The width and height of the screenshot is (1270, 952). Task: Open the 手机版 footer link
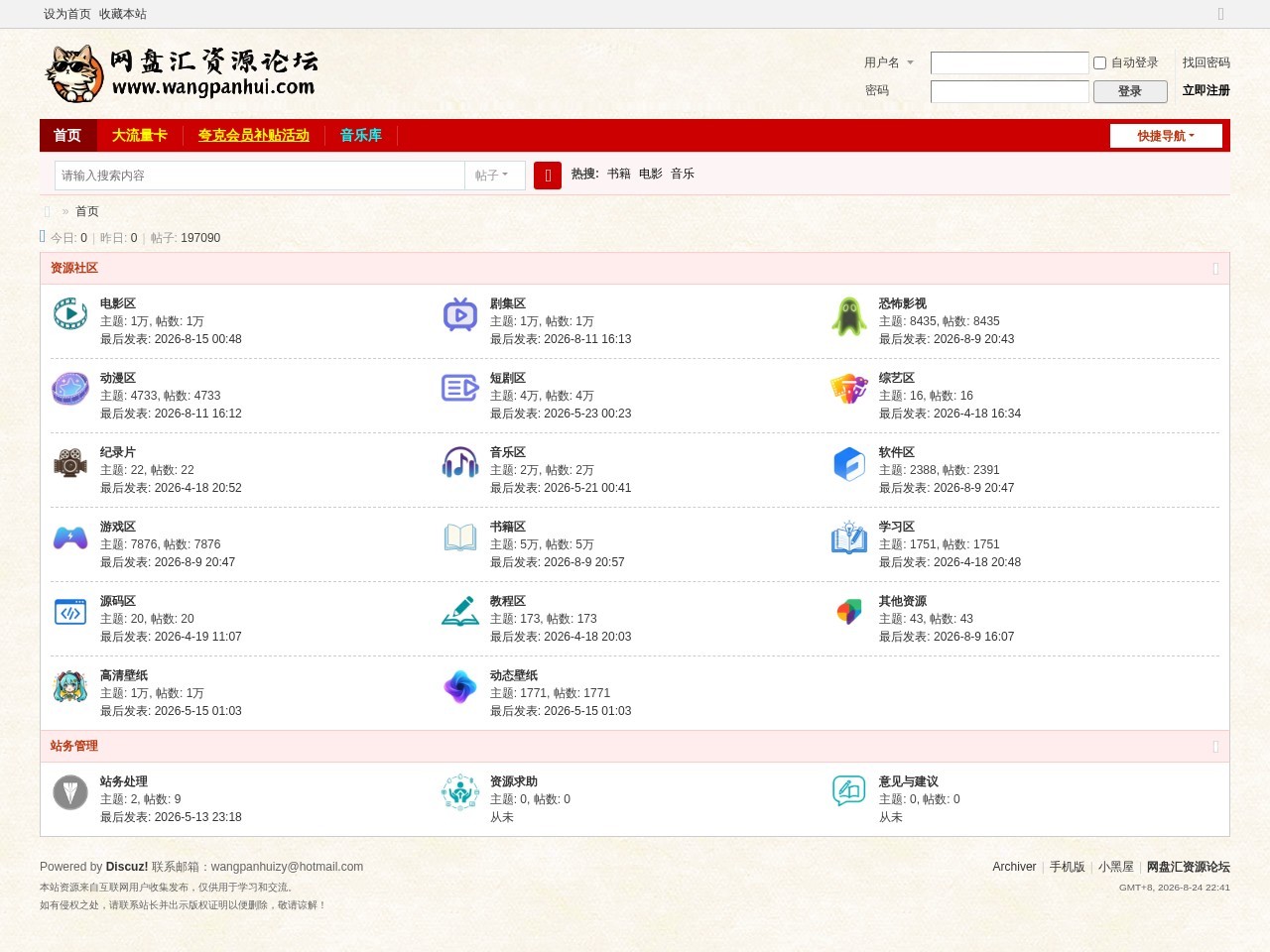click(1068, 867)
